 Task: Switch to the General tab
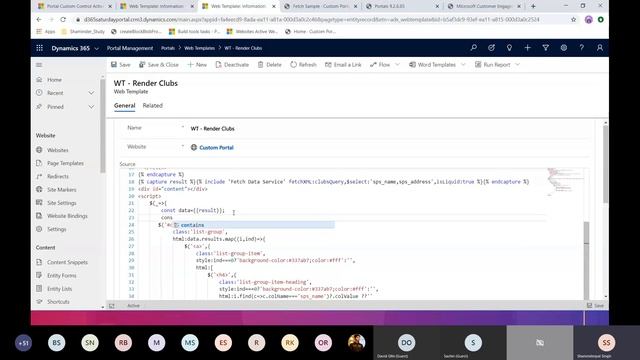tap(124, 105)
